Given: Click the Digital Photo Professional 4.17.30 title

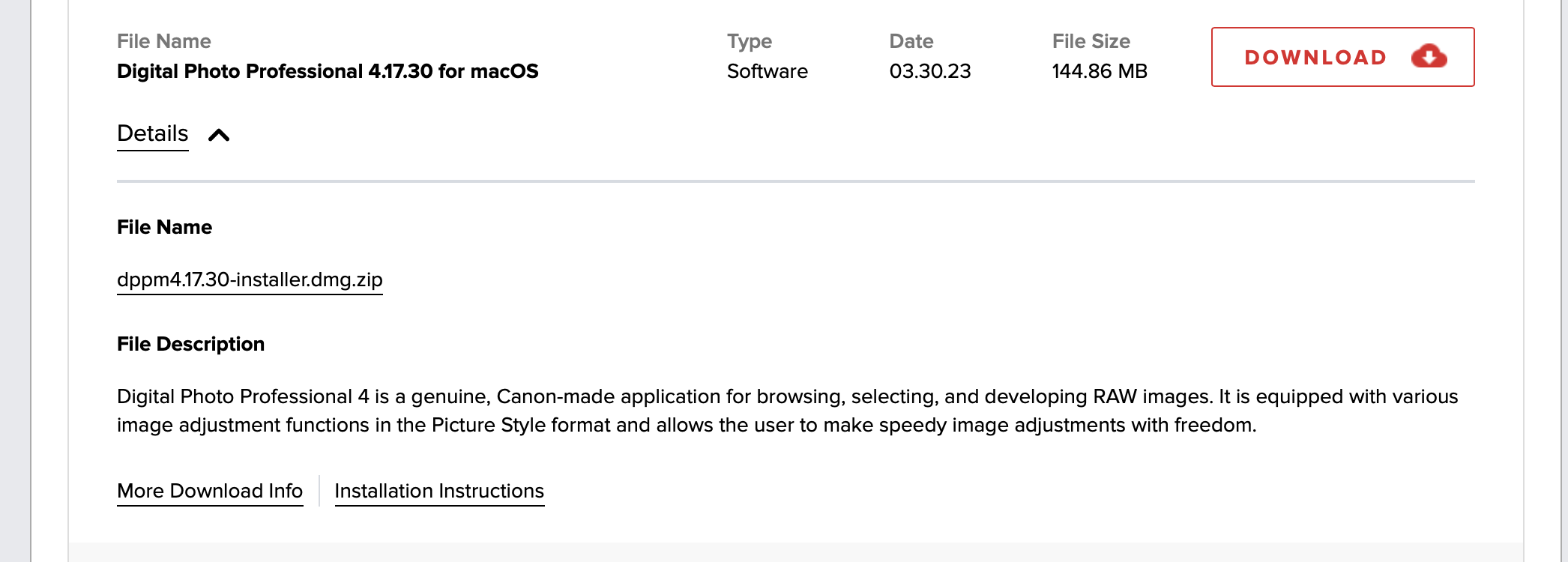Looking at the screenshot, I should tap(328, 71).
